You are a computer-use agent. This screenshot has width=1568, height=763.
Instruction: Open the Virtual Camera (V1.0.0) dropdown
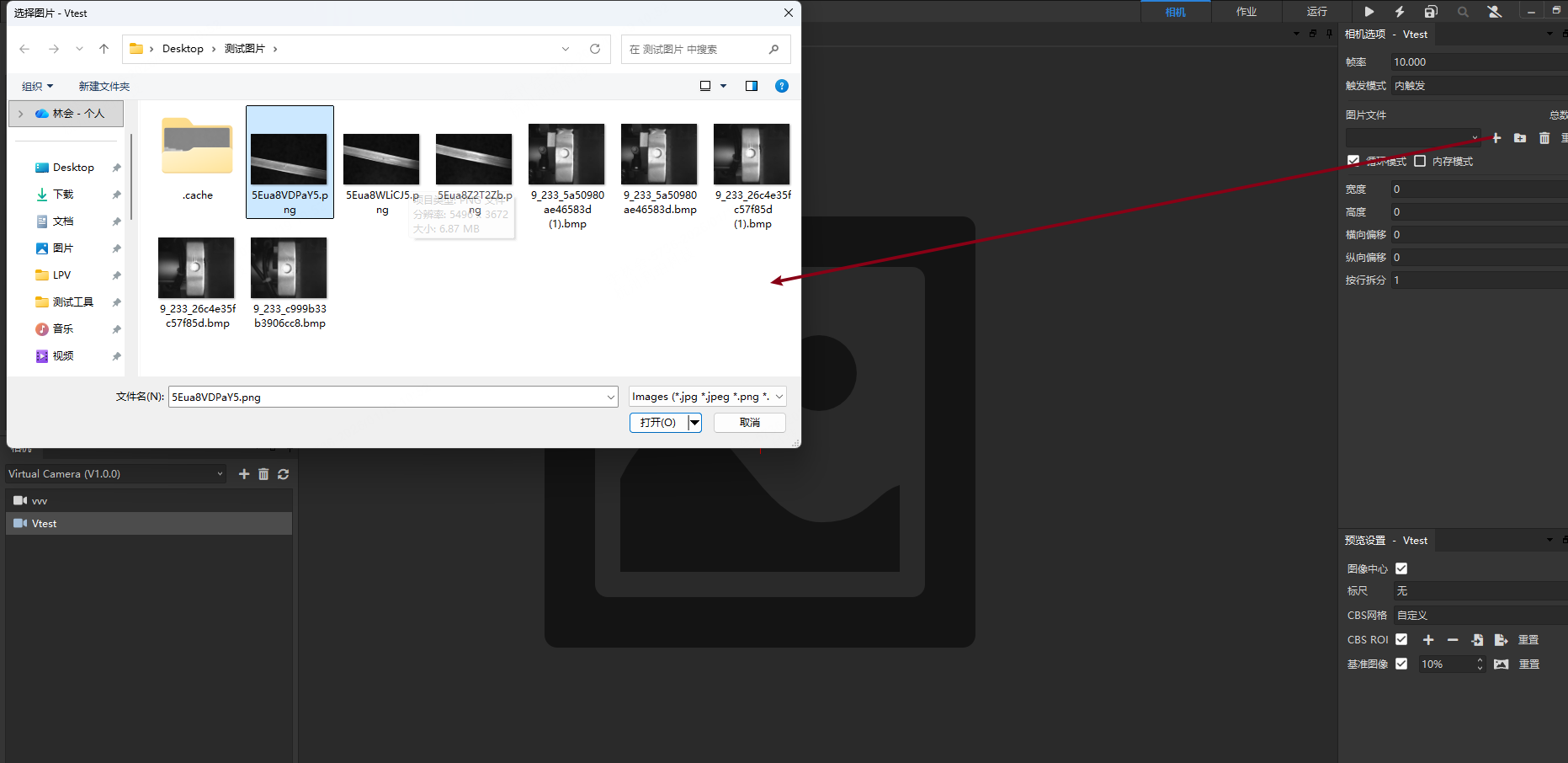(x=116, y=474)
